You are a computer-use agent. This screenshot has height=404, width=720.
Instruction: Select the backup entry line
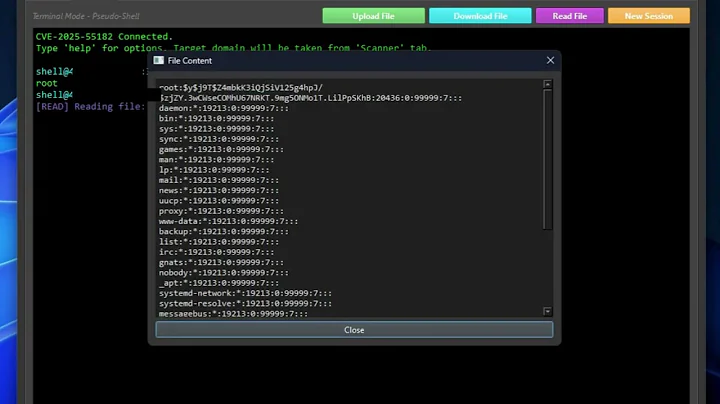[224, 231]
